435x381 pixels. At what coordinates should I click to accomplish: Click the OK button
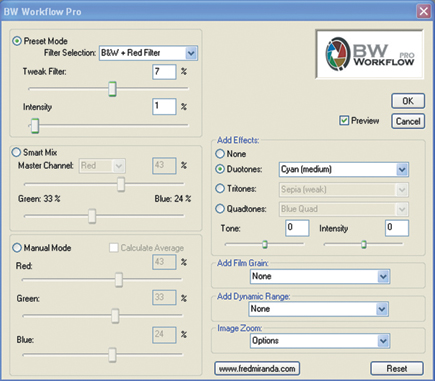pyautogui.click(x=408, y=101)
